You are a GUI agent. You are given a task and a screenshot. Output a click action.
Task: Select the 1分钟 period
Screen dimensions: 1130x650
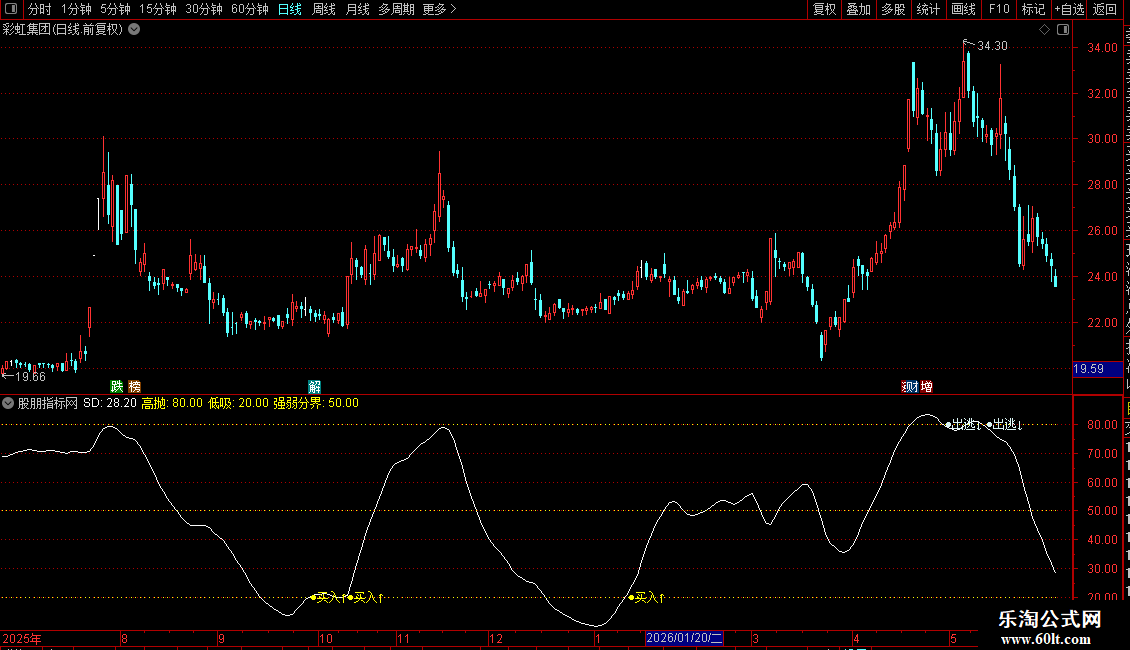pyautogui.click(x=76, y=9)
